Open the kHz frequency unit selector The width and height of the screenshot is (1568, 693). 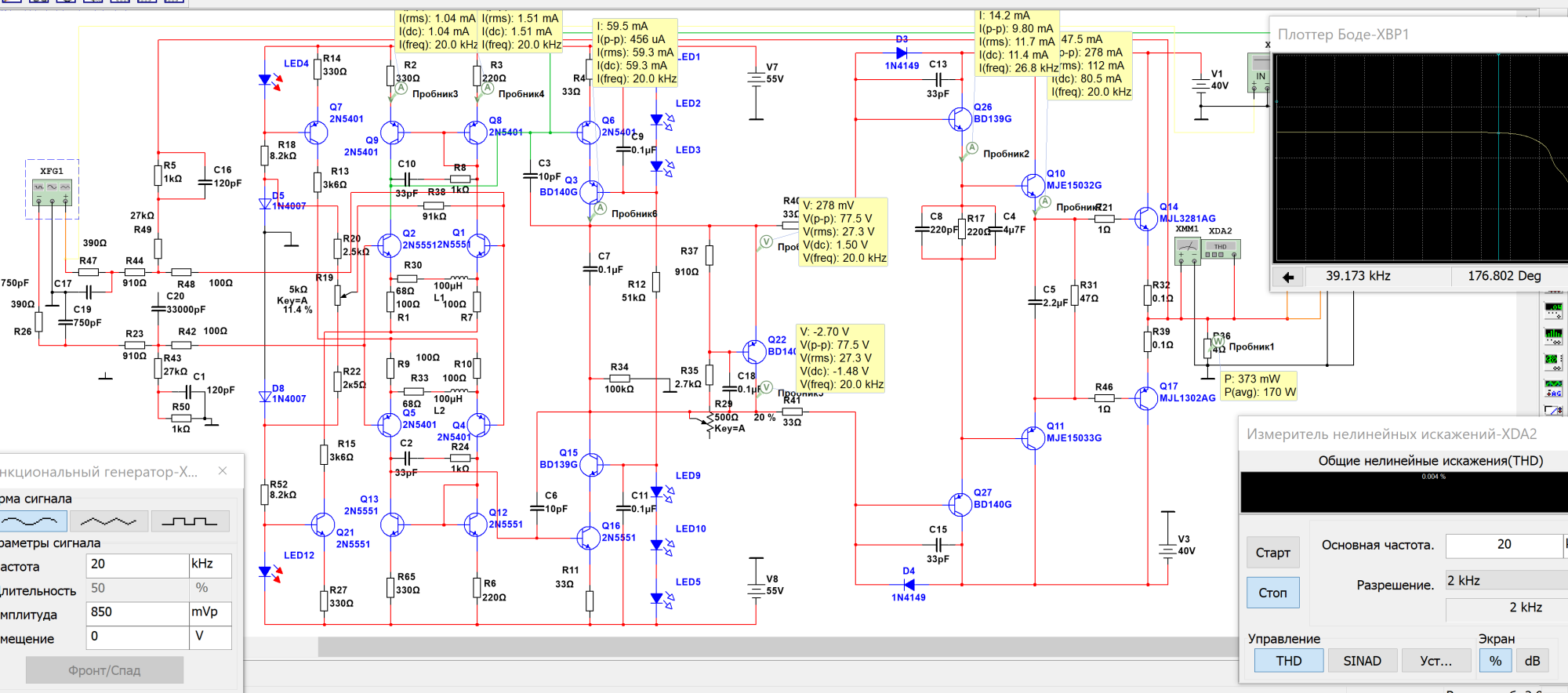210,564
